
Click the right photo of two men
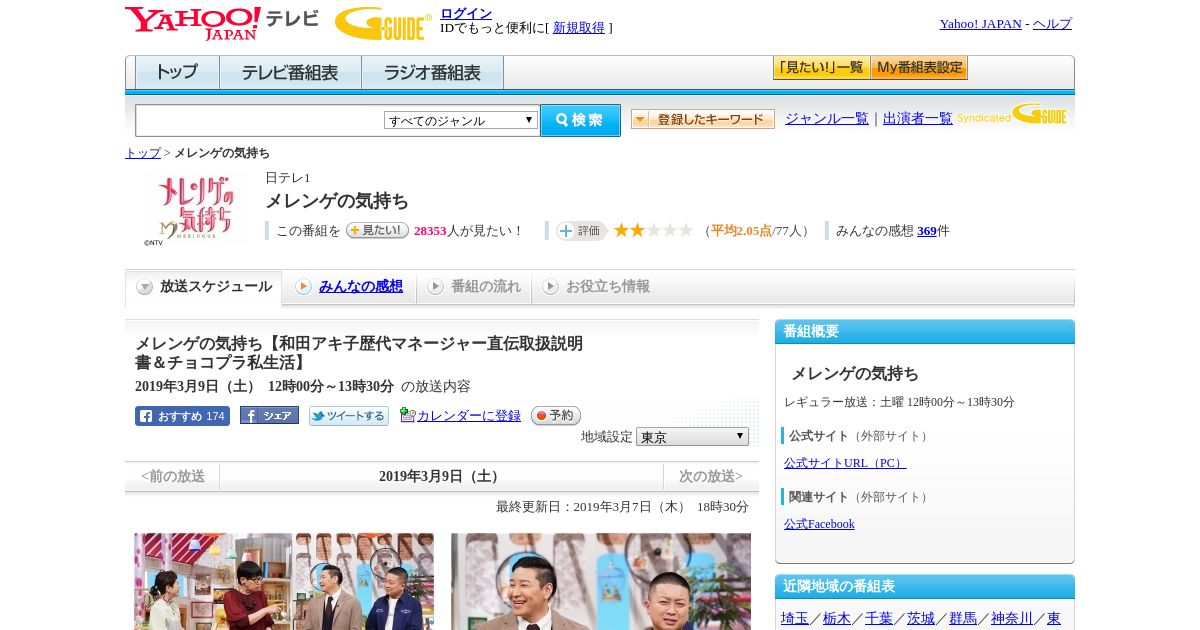click(601, 581)
